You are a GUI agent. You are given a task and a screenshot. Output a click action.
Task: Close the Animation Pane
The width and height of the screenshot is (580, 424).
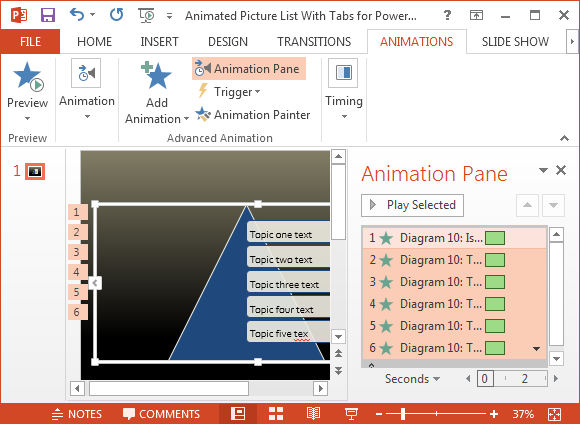561,170
